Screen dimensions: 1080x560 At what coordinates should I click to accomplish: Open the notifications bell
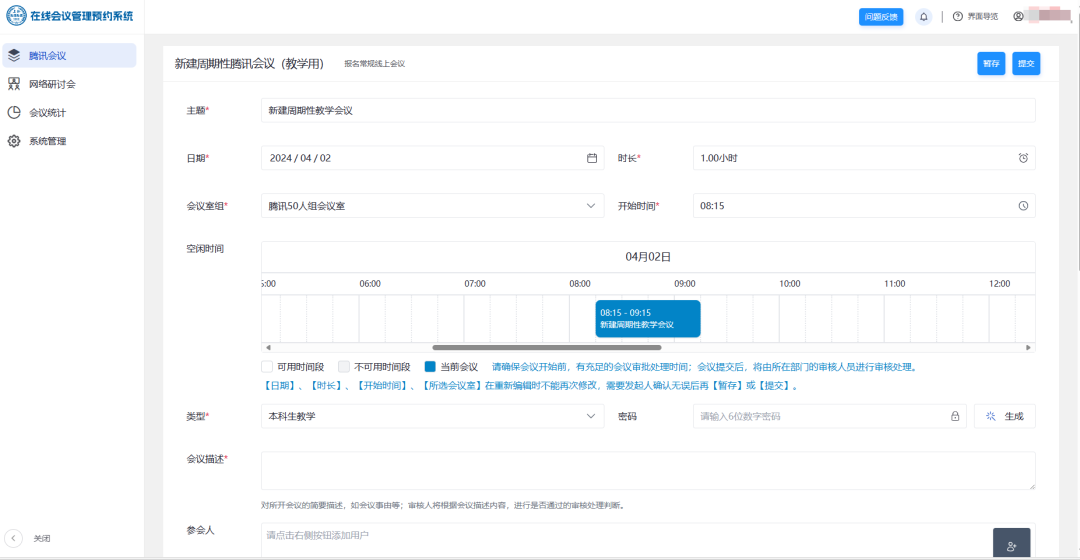pos(924,17)
